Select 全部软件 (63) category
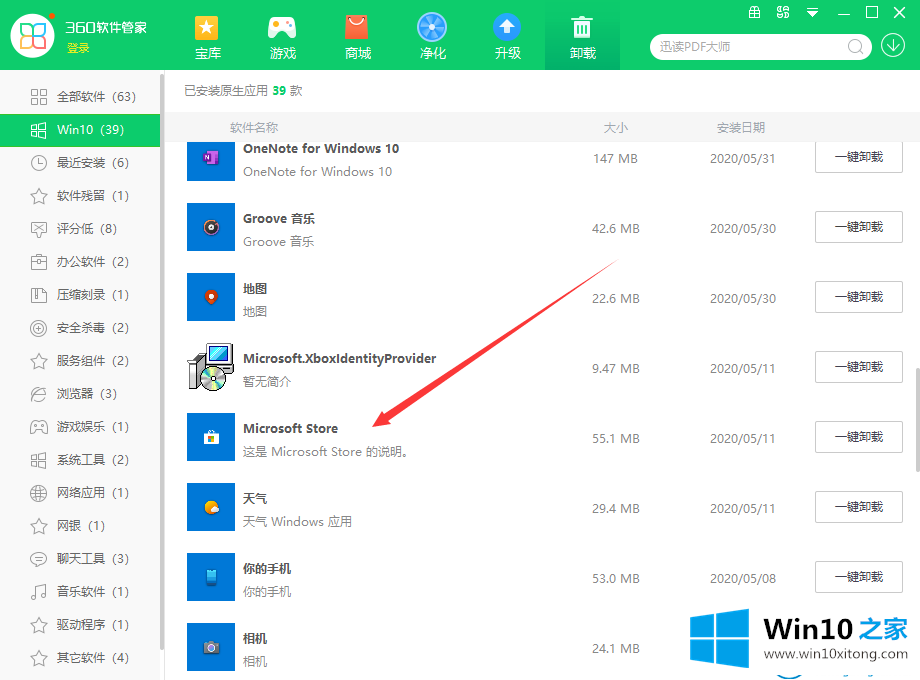Viewport: 920px width, 680px height. (80, 96)
